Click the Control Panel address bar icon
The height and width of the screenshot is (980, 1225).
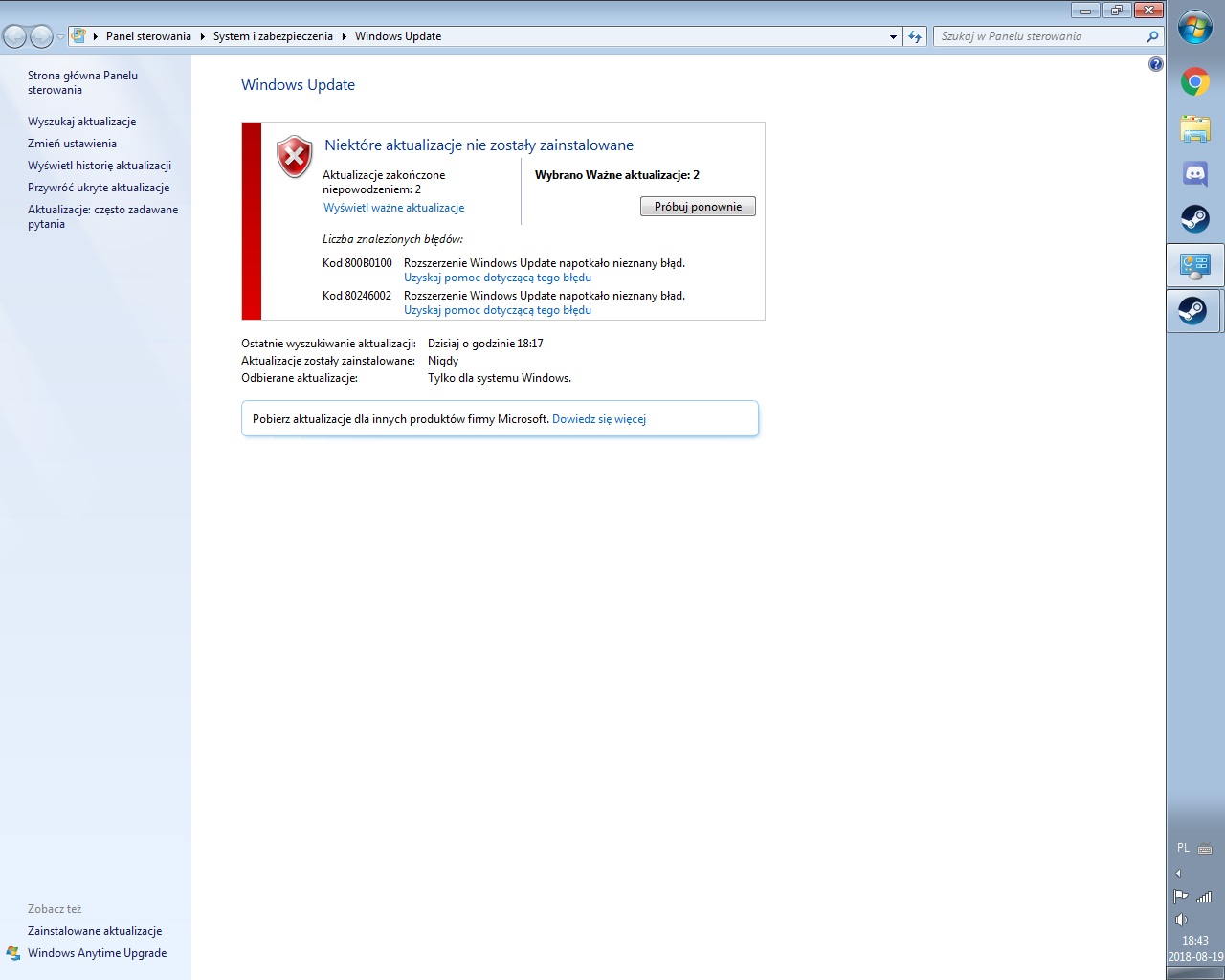tap(79, 36)
